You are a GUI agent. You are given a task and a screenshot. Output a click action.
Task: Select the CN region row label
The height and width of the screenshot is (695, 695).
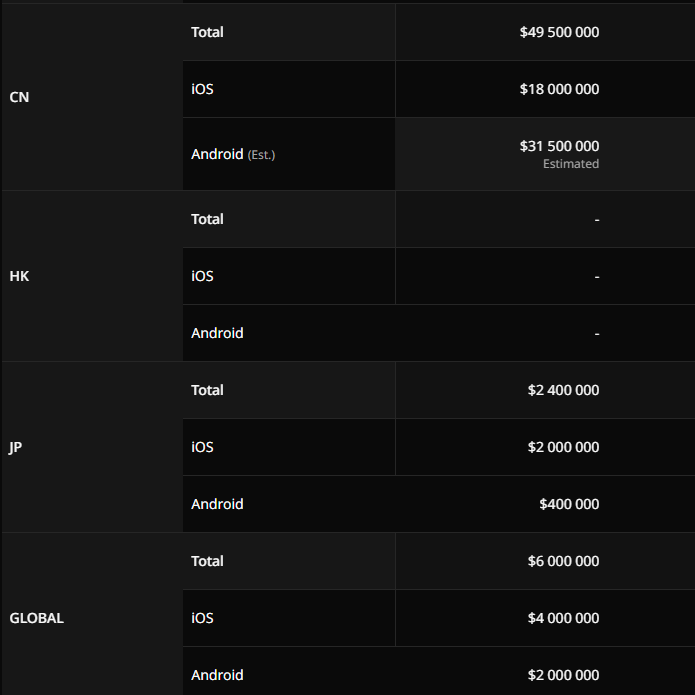[x=19, y=97]
